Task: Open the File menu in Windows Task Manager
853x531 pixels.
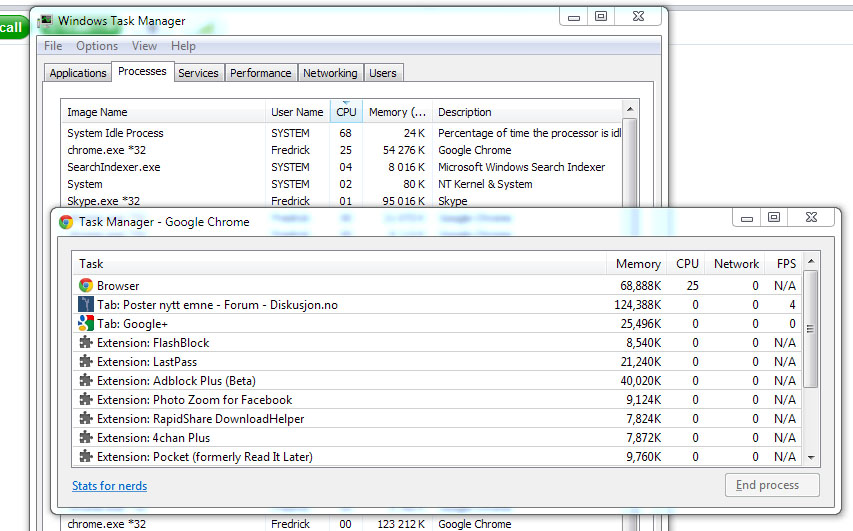Action: [x=53, y=46]
